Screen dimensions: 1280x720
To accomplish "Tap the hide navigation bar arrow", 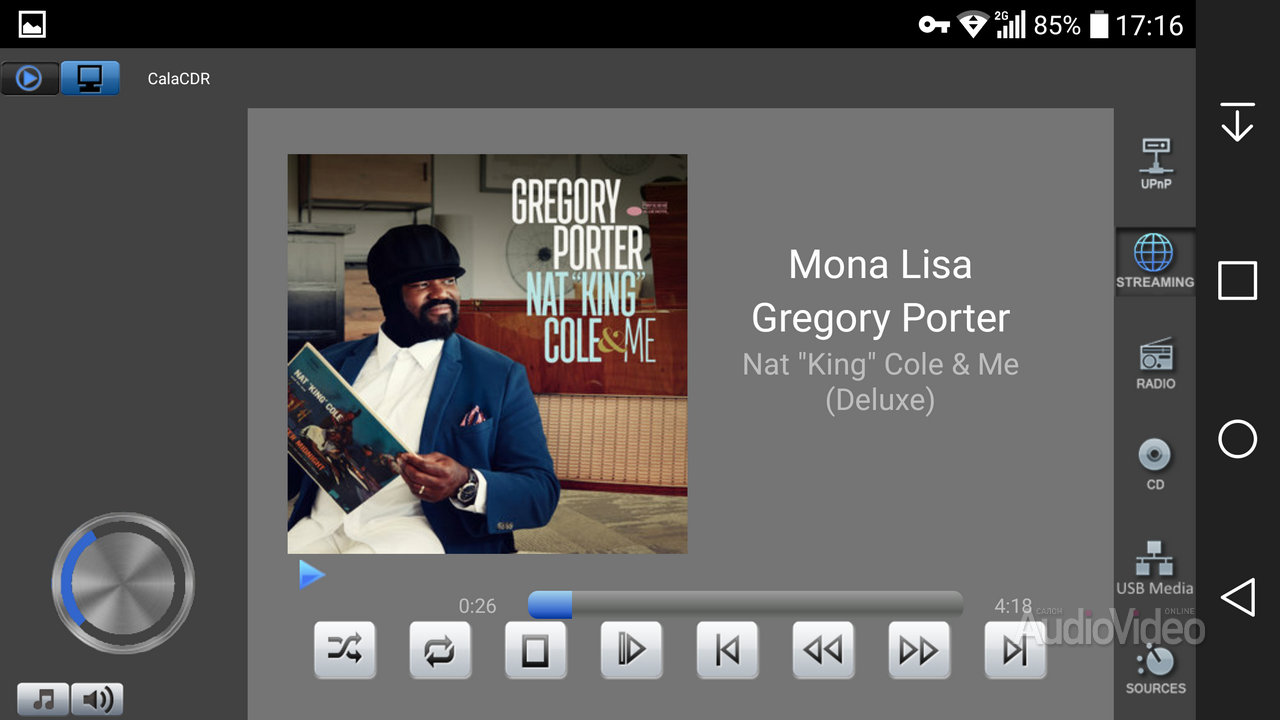I will (1238, 122).
